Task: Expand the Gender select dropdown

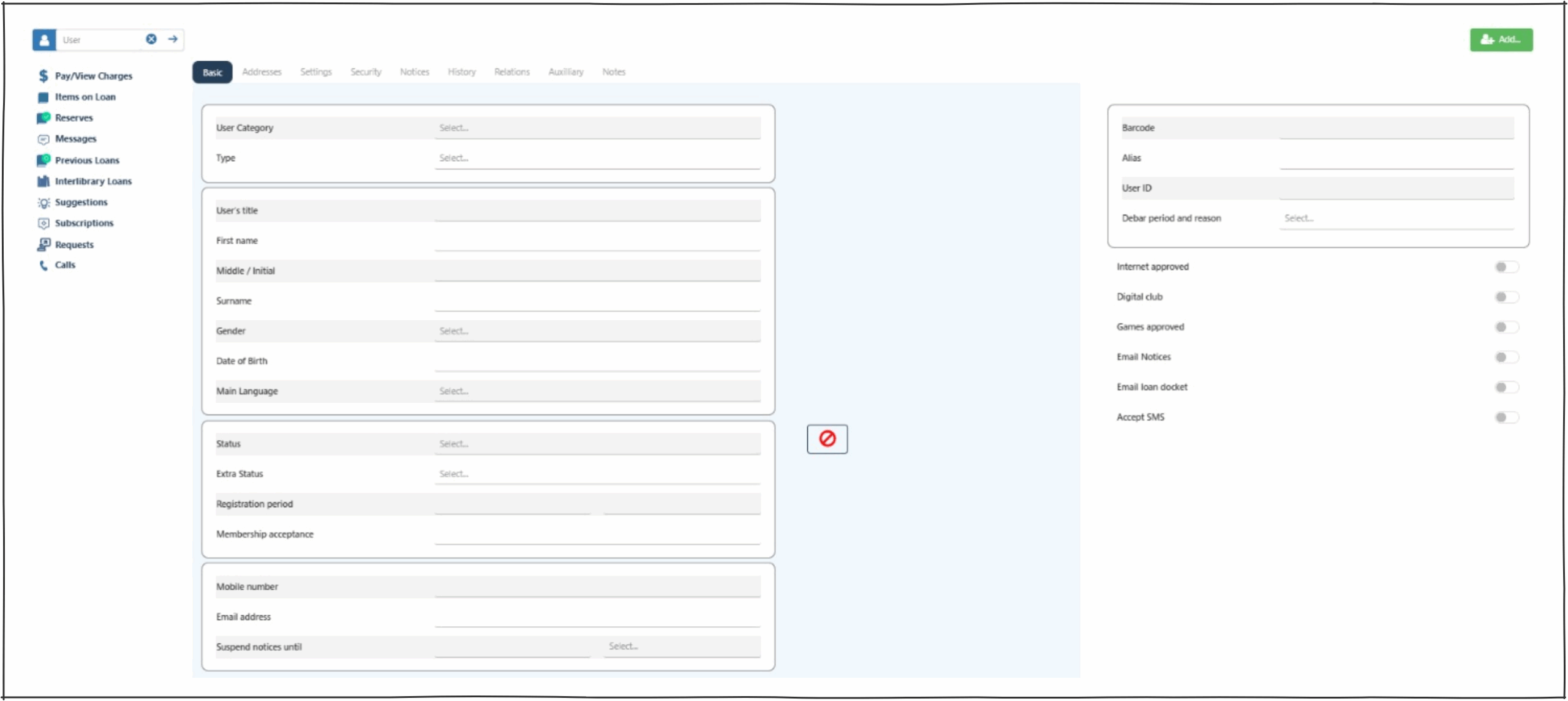Action: coord(597,331)
